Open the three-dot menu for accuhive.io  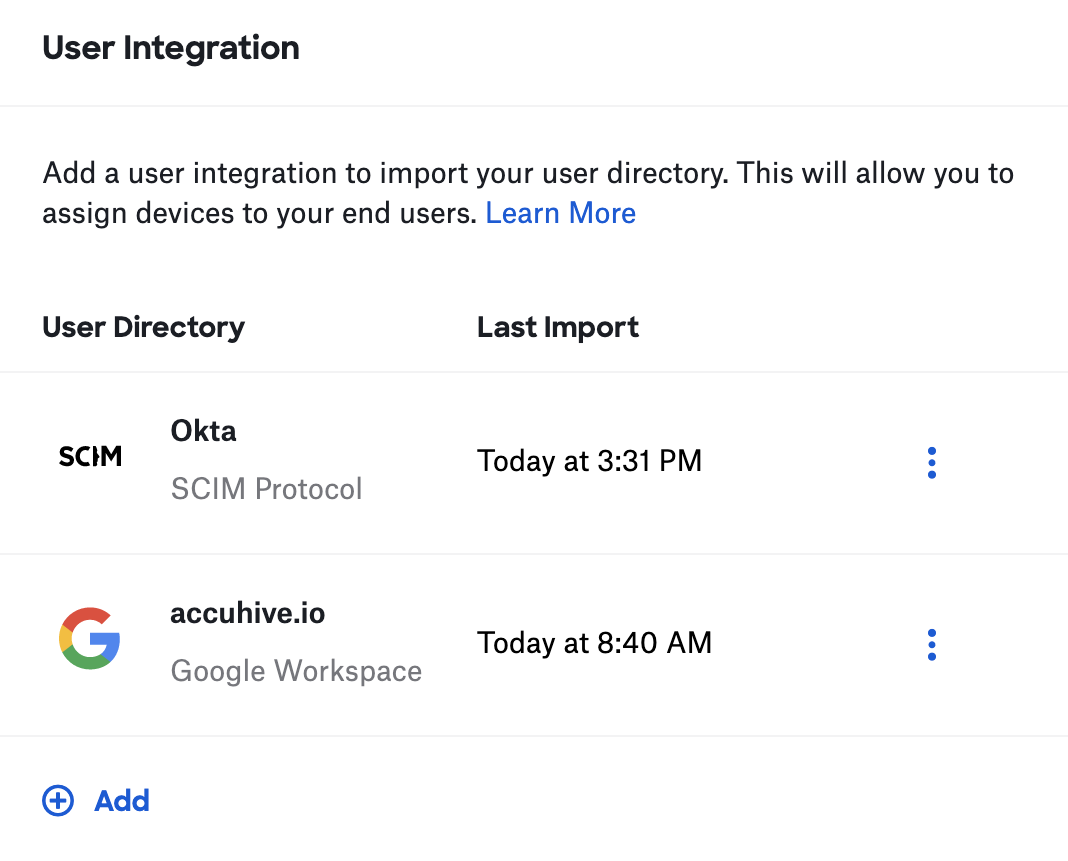pyautogui.click(x=931, y=645)
